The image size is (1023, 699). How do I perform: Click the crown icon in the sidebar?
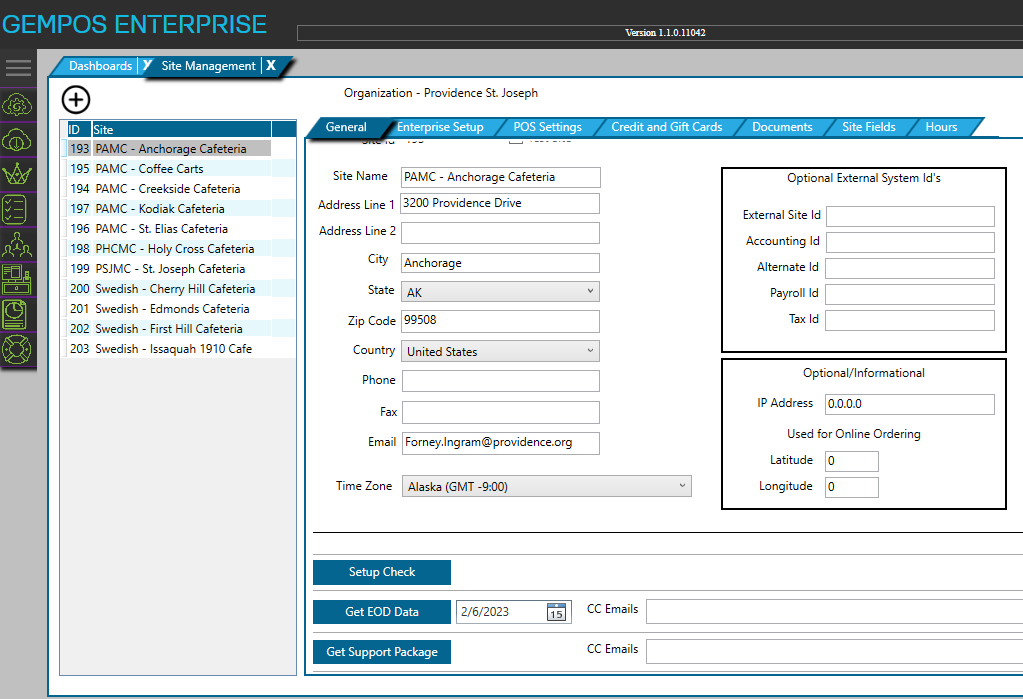click(18, 174)
